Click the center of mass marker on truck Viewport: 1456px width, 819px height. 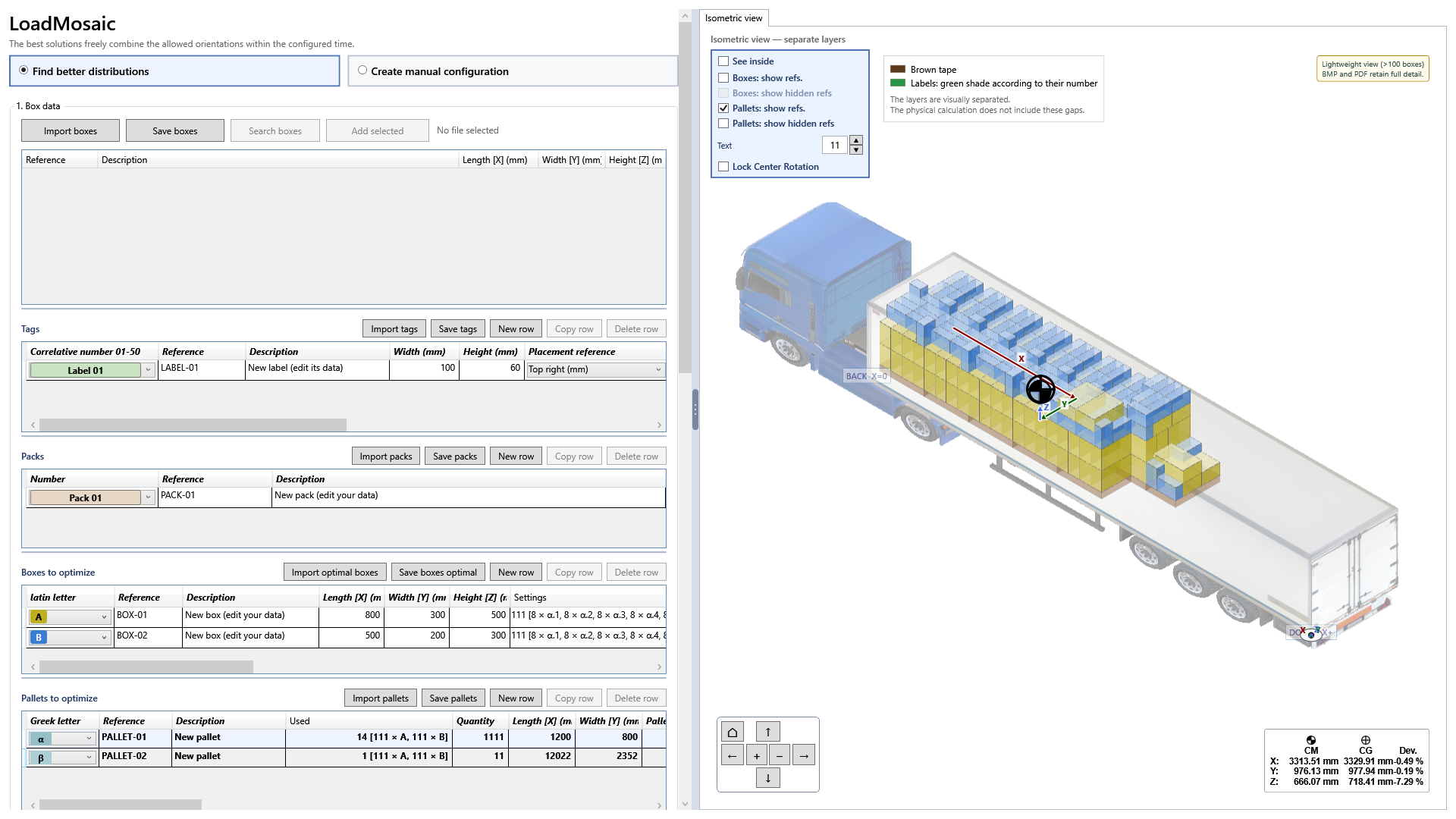(x=1040, y=390)
